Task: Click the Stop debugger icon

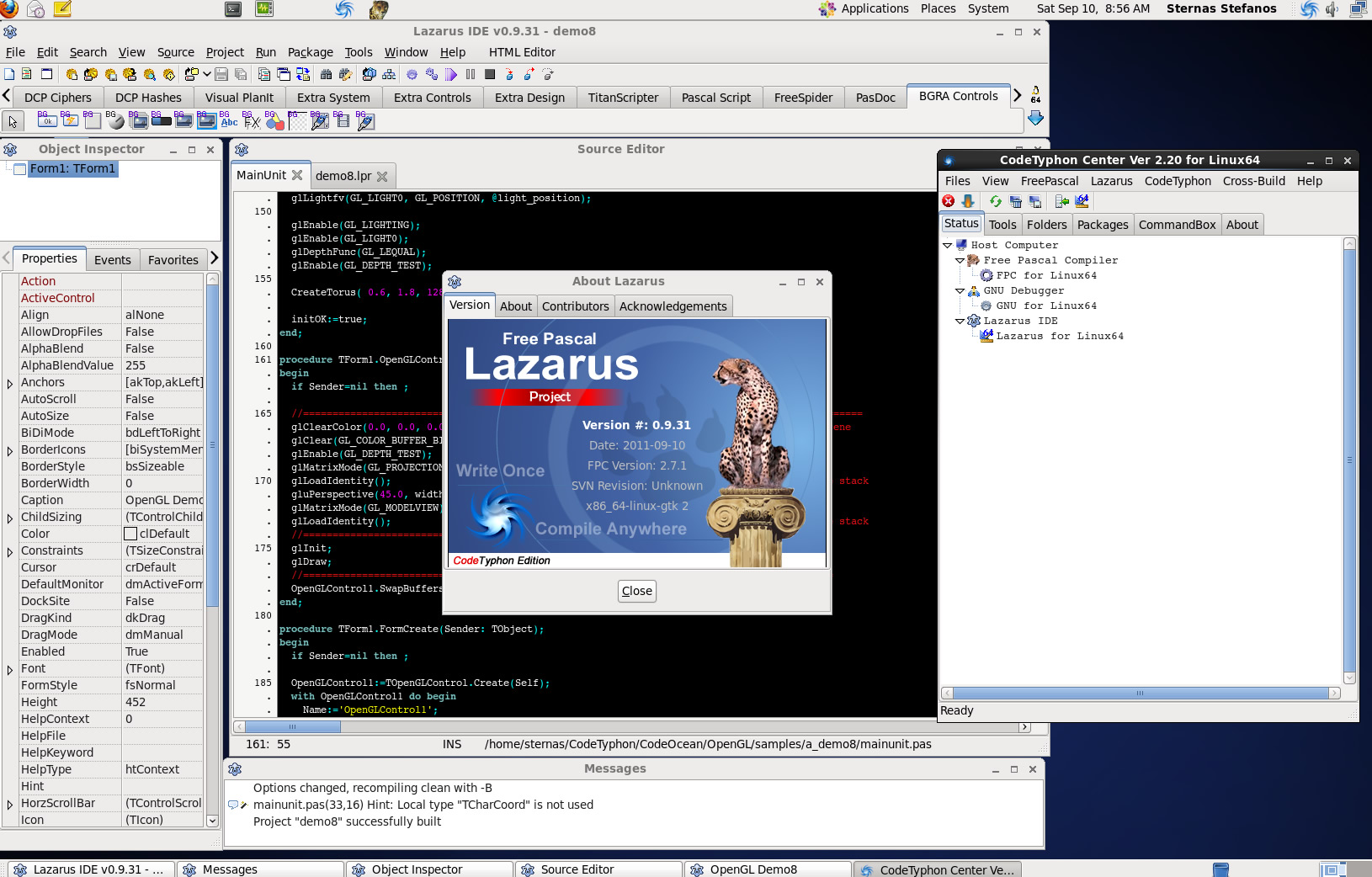Action: pos(490,74)
